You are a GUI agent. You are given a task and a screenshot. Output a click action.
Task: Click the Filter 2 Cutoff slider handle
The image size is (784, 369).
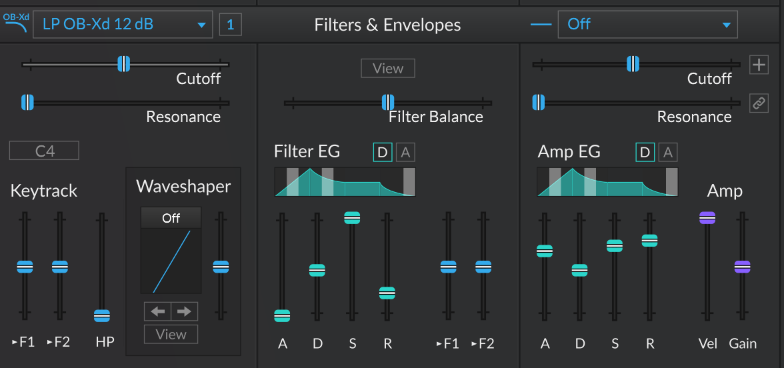633,64
